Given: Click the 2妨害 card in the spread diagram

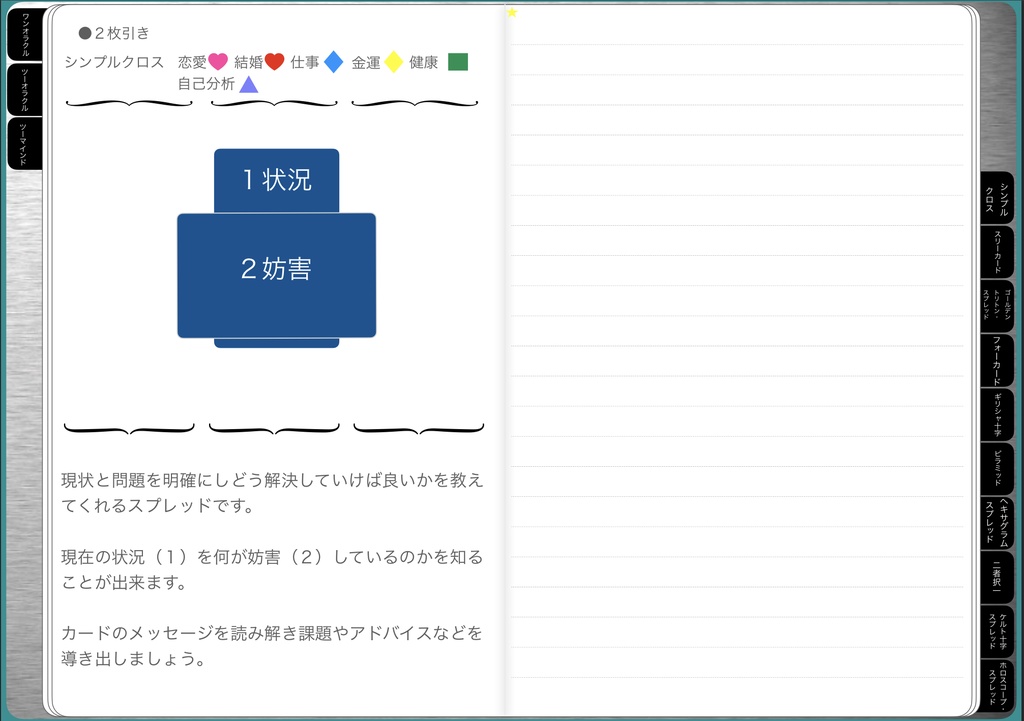Looking at the screenshot, I should coord(276,267).
